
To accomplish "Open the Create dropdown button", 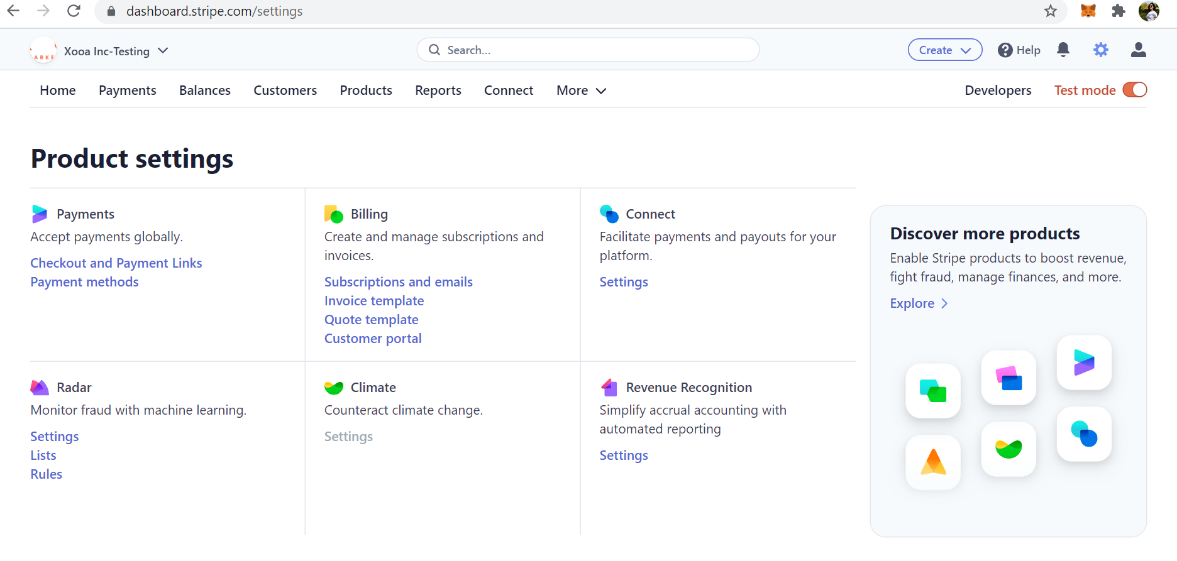I will 945,50.
